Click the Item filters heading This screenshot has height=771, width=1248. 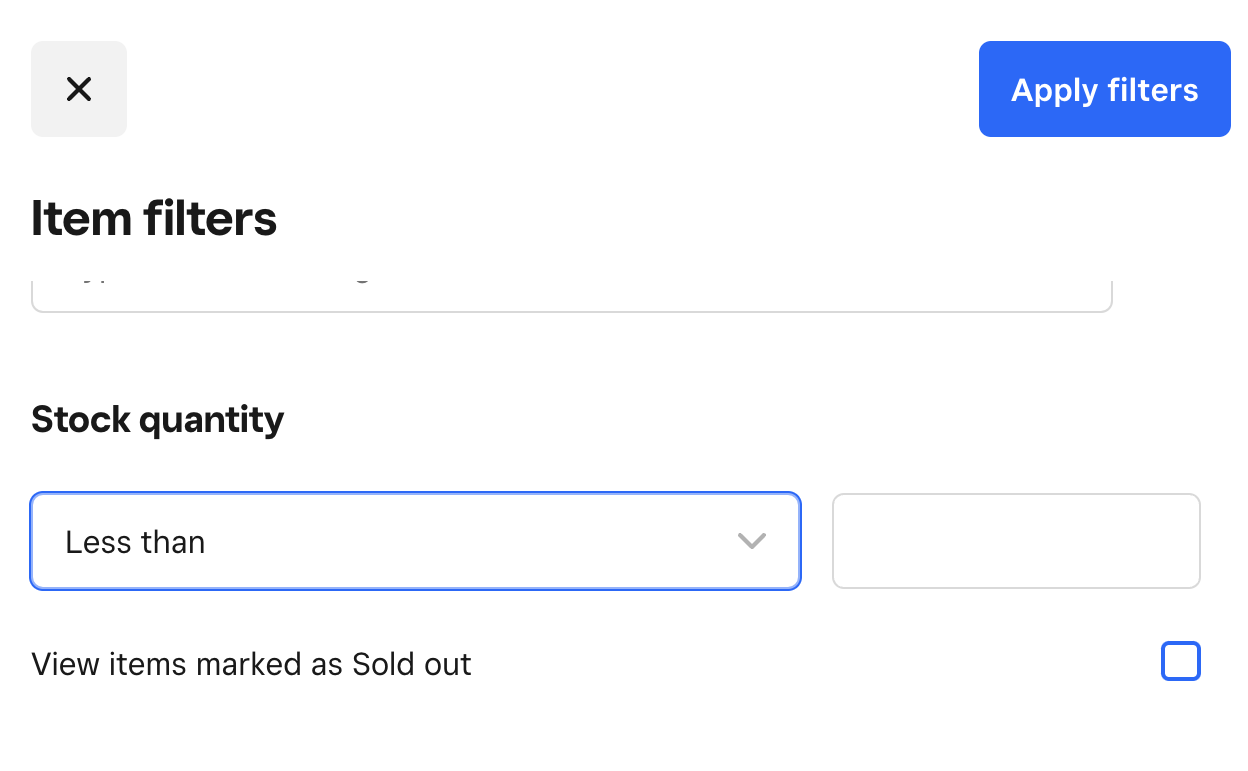point(154,218)
